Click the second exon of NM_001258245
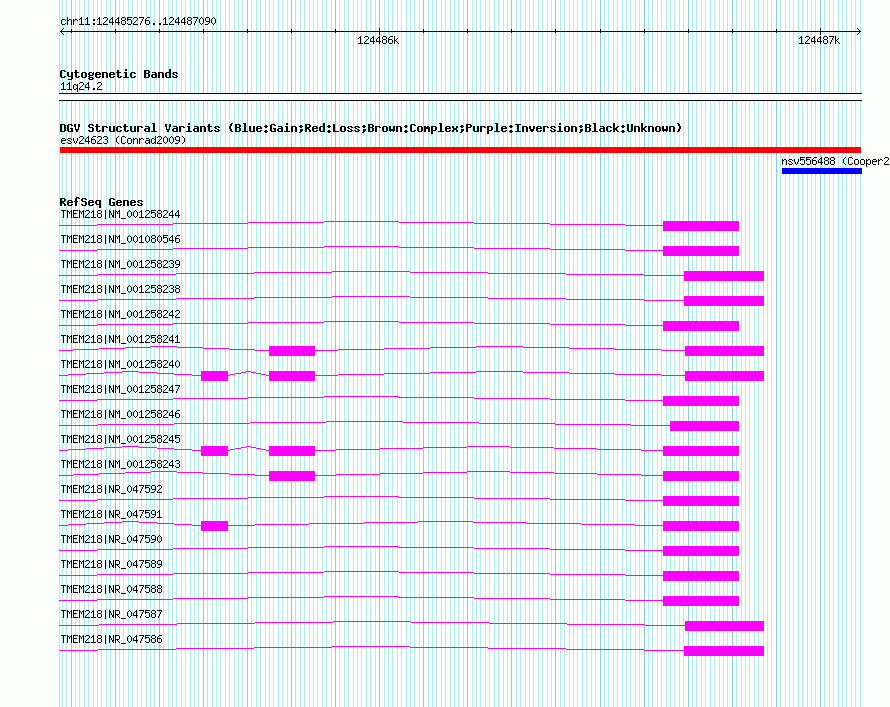The image size is (890, 707). click(x=292, y=451)
